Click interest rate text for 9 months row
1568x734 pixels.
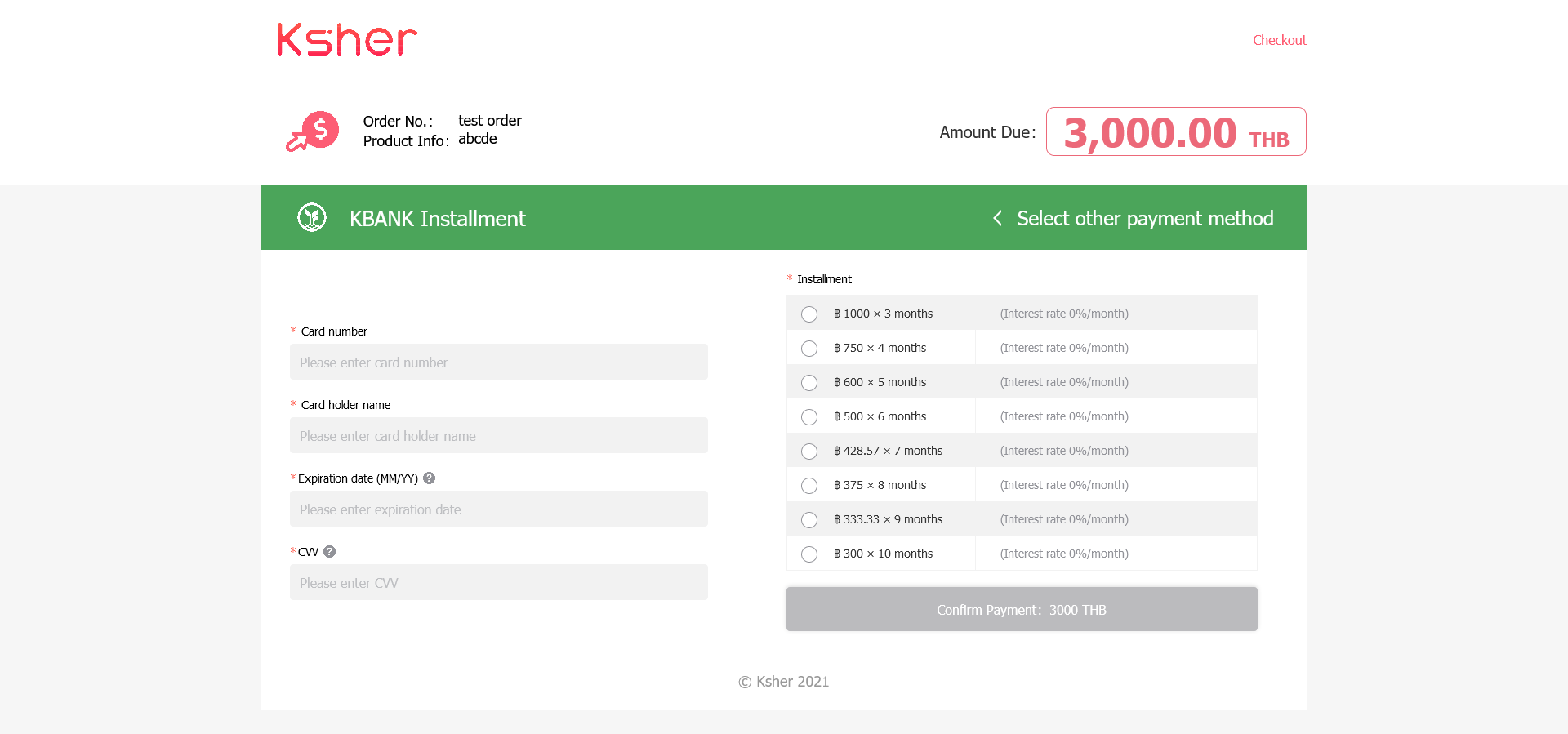(x=1064, y=519)
